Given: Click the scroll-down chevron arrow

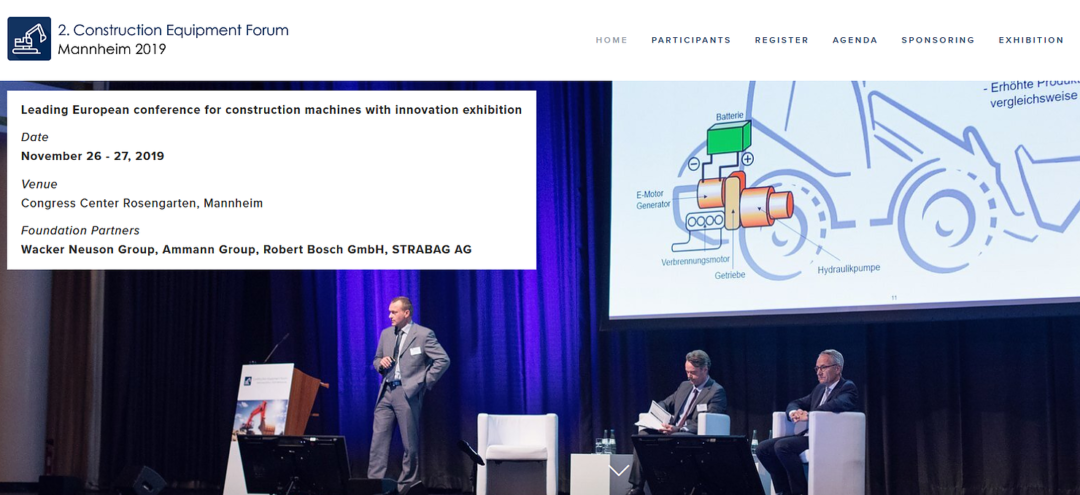Looking at the screenshot, I should click(619, 470).
